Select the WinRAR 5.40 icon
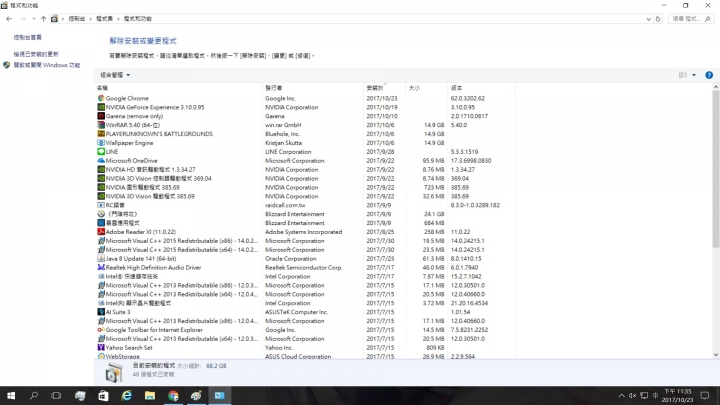The height and width of the screenshot is (405, 720). pyautogui.click(x=101, y=125)
